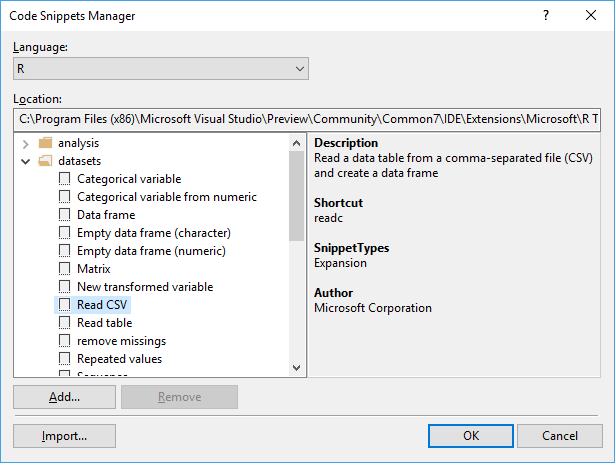The height and width of the screenshot is (463, 615).
Task: Click the snippet icon beside Data frame
Action: click(x=65, y=215)
